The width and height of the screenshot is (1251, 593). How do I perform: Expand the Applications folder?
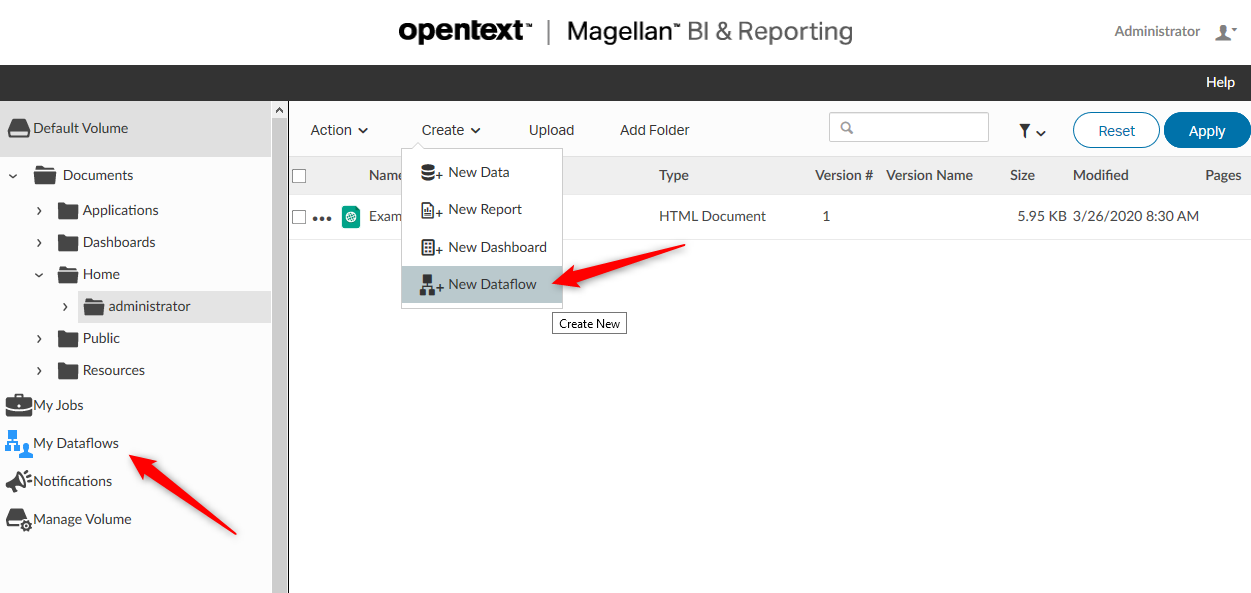[x=39, y=210]
